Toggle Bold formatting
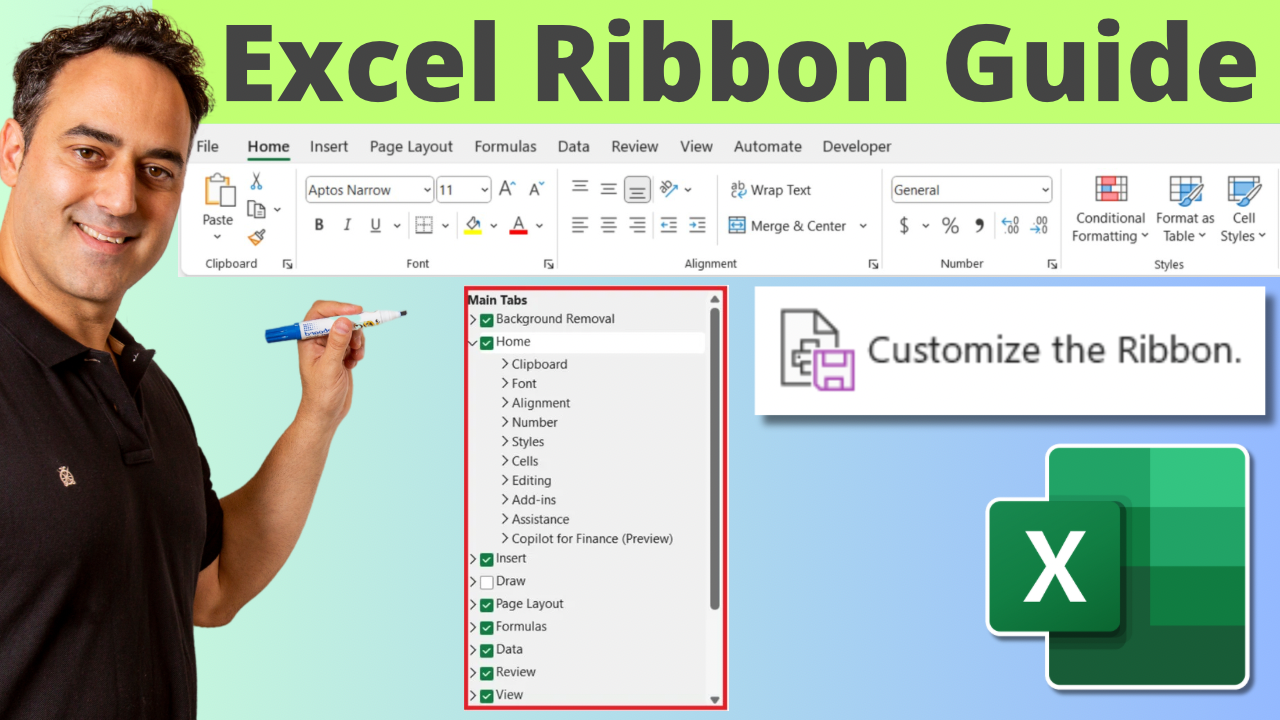1280x720 pixels. 319,225
